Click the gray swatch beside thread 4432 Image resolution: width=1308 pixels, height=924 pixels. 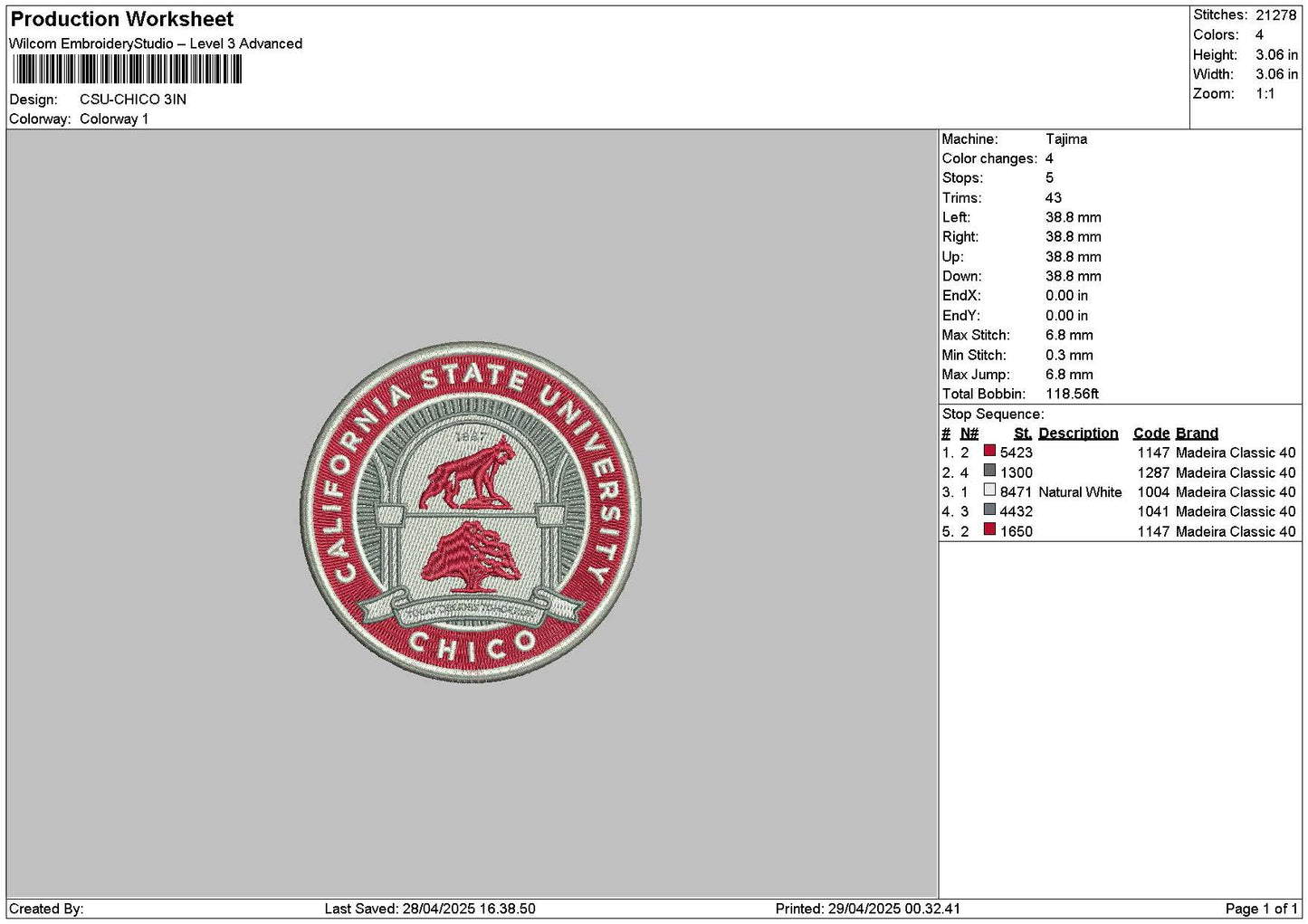pos(989,510)
